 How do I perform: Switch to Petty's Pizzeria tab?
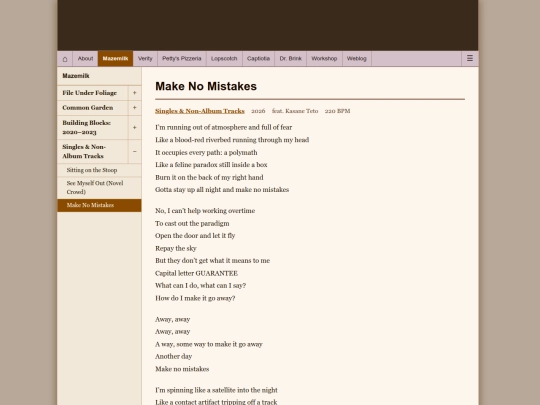[182, 59]
